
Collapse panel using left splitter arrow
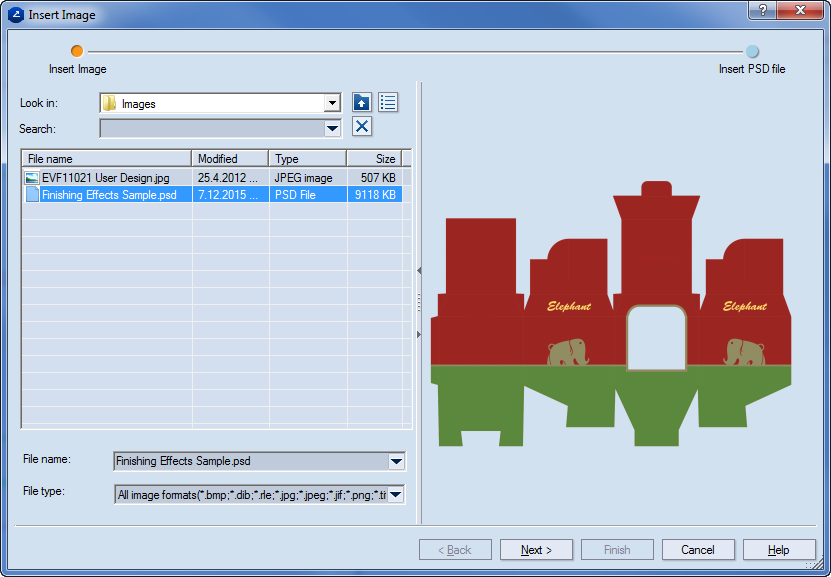click(419, 270)
